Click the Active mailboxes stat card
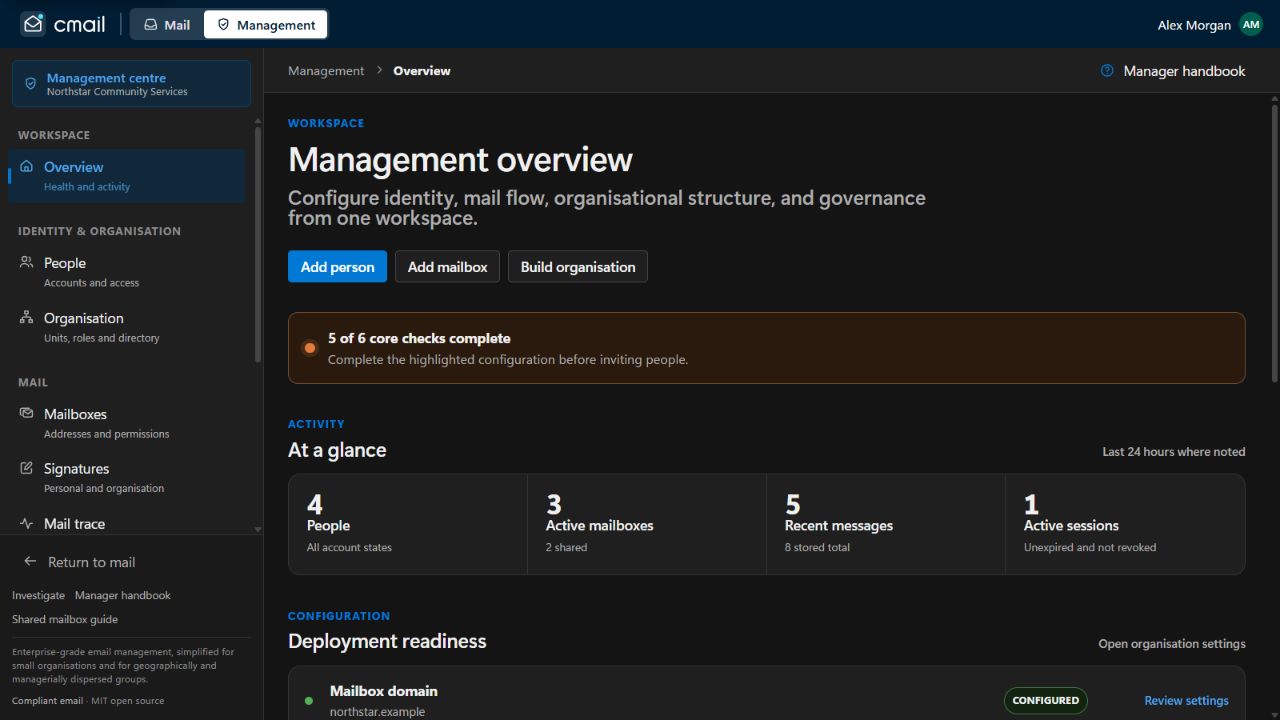 [x=647, y=524]
